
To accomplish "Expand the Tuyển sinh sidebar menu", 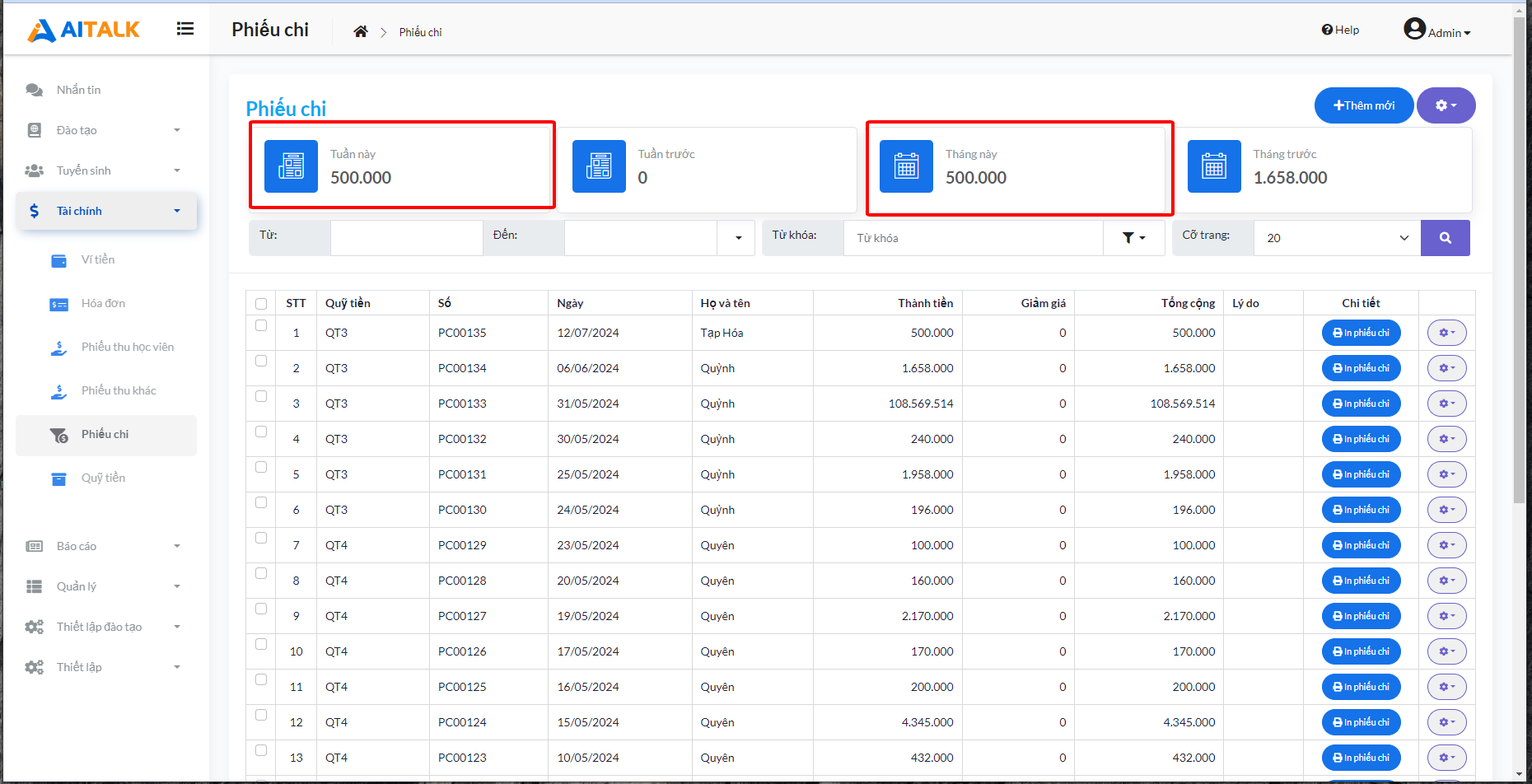I will (106, 170).
